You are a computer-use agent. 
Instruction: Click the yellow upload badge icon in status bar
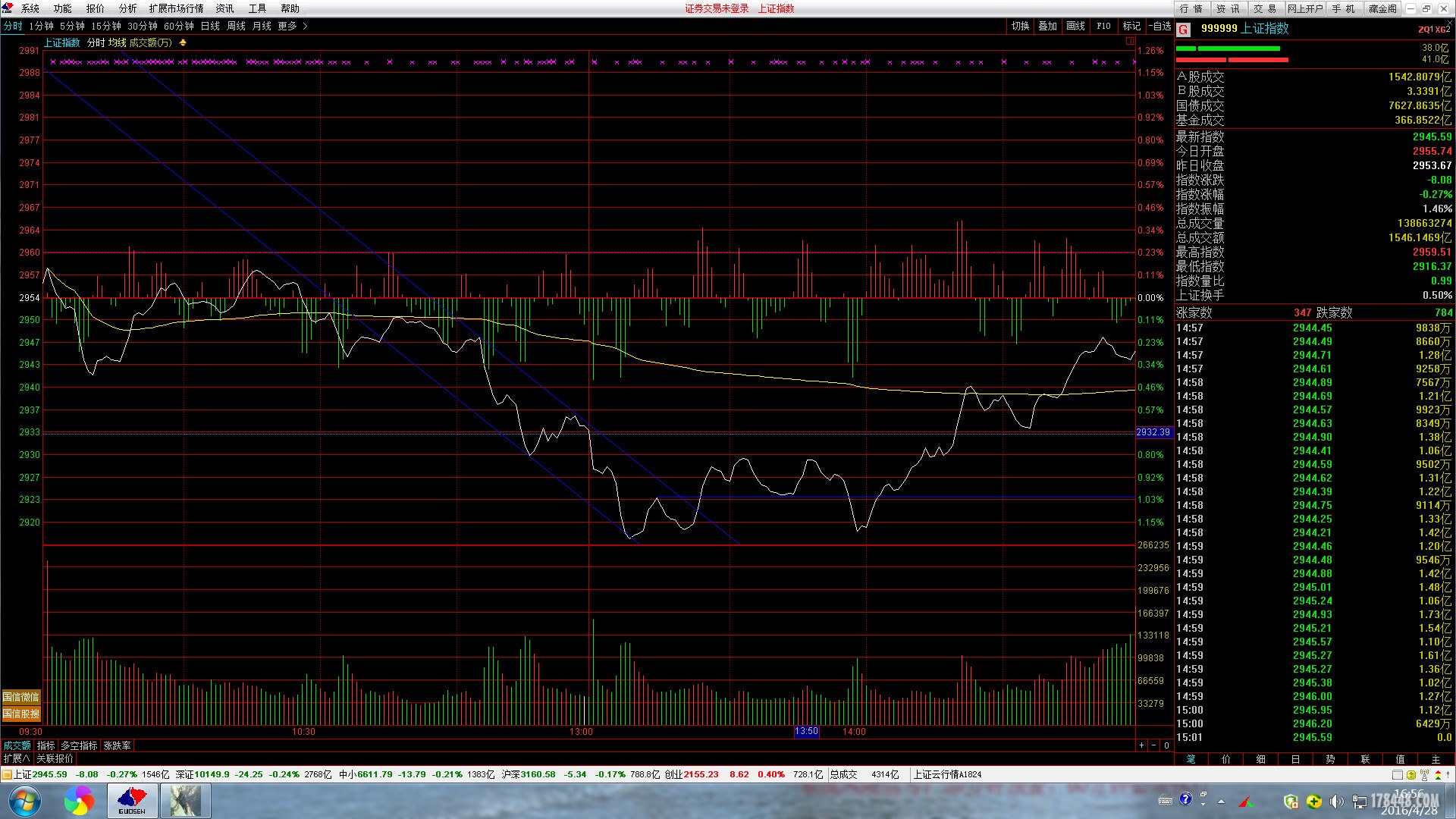[x=1410, y=775]
